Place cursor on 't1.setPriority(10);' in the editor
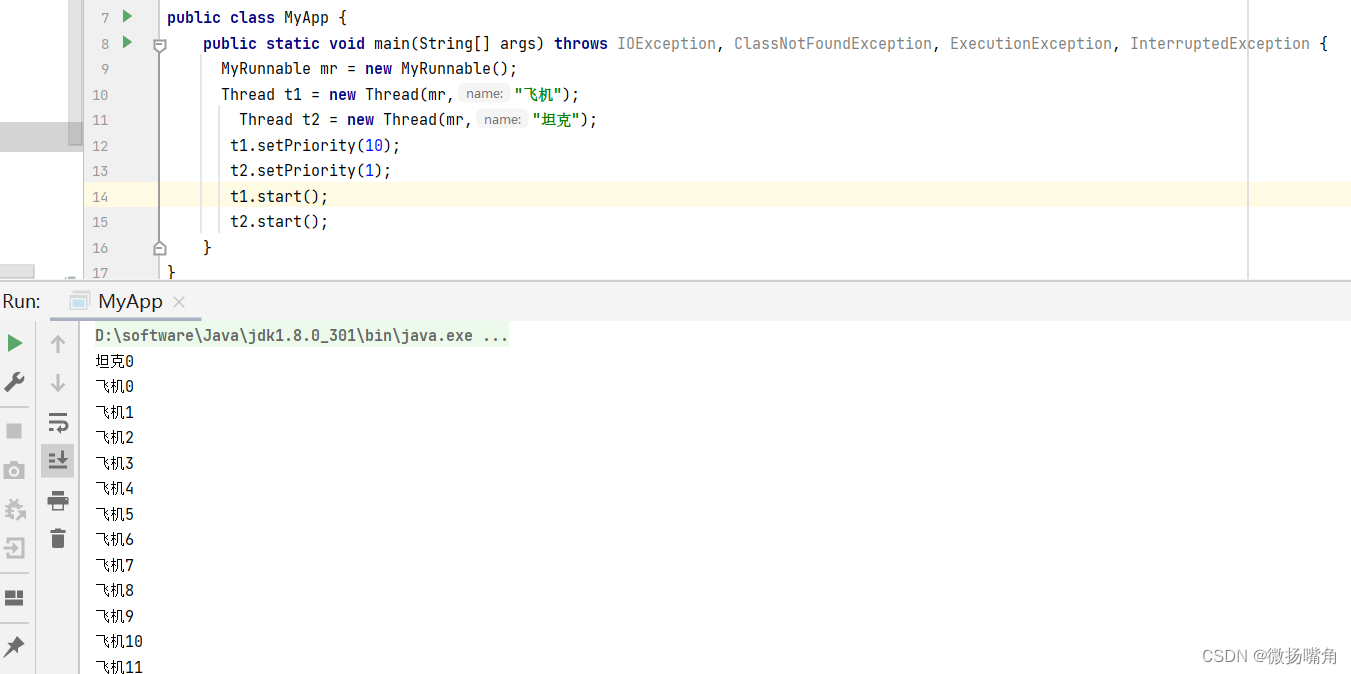 pyautogui.click(x=315, y=145)
